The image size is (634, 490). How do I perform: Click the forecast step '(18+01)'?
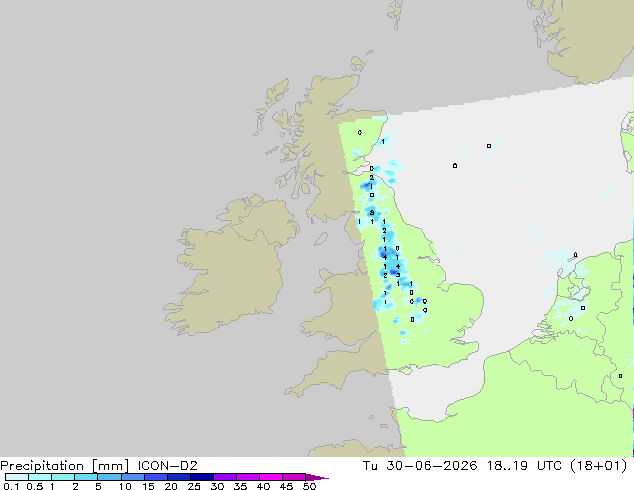point(598,466)
